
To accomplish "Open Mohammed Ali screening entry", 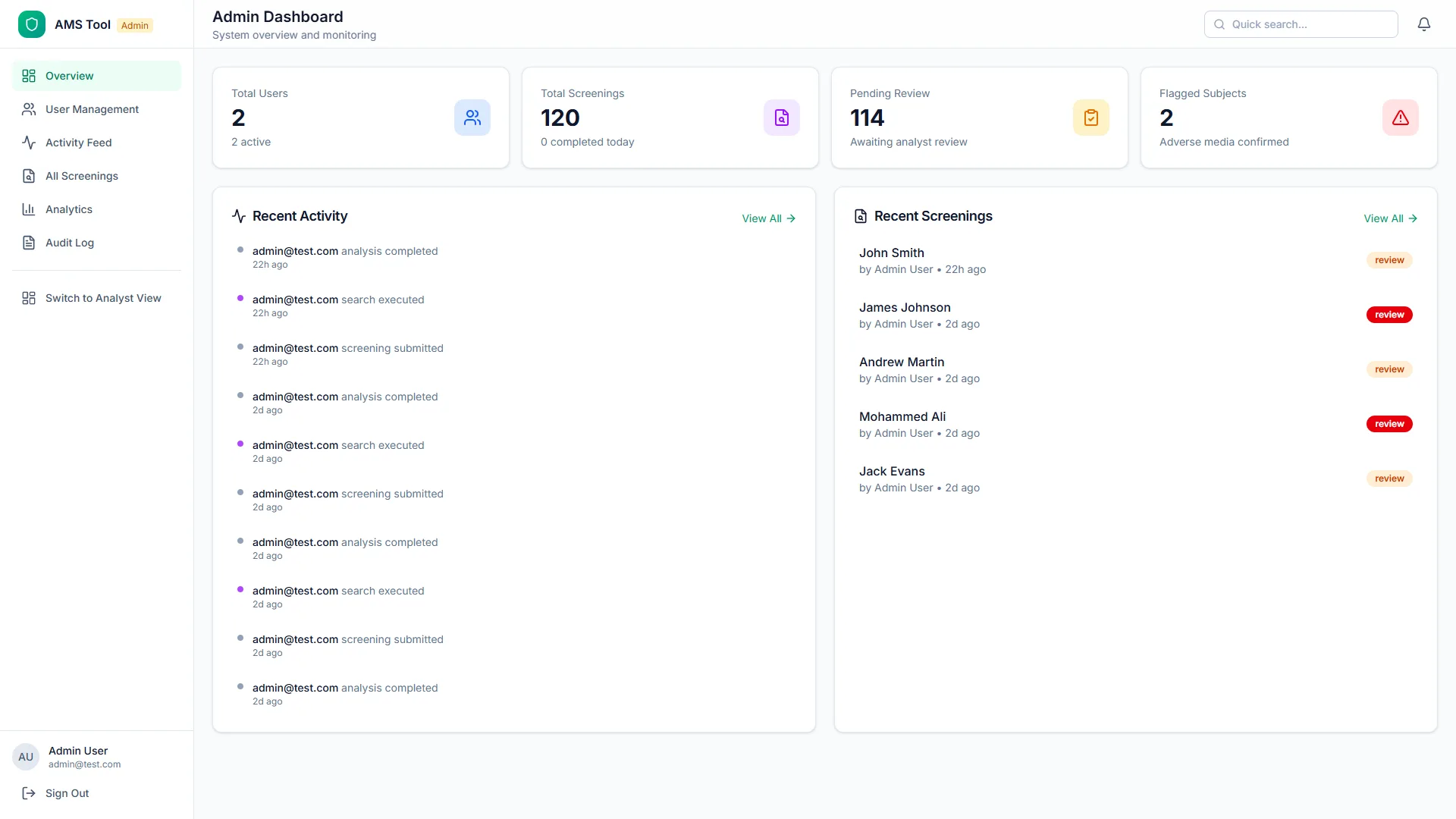I will point(1135,424).
